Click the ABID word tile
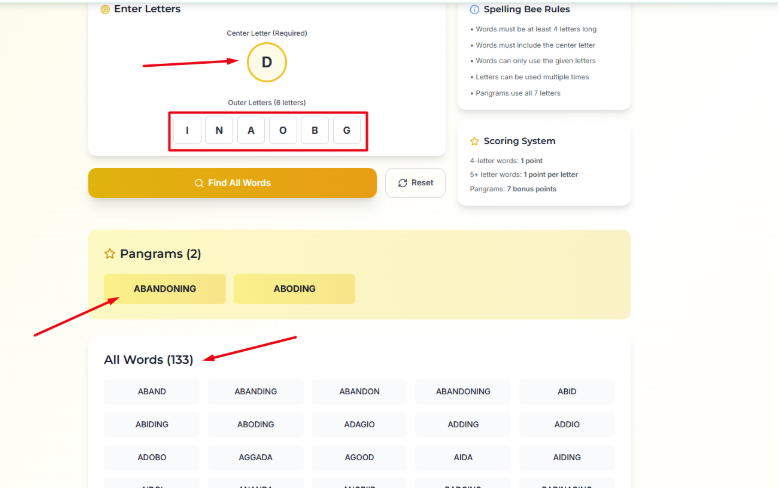Image resolution: width=779 pixels, height=488 pixels. [567, 392]
